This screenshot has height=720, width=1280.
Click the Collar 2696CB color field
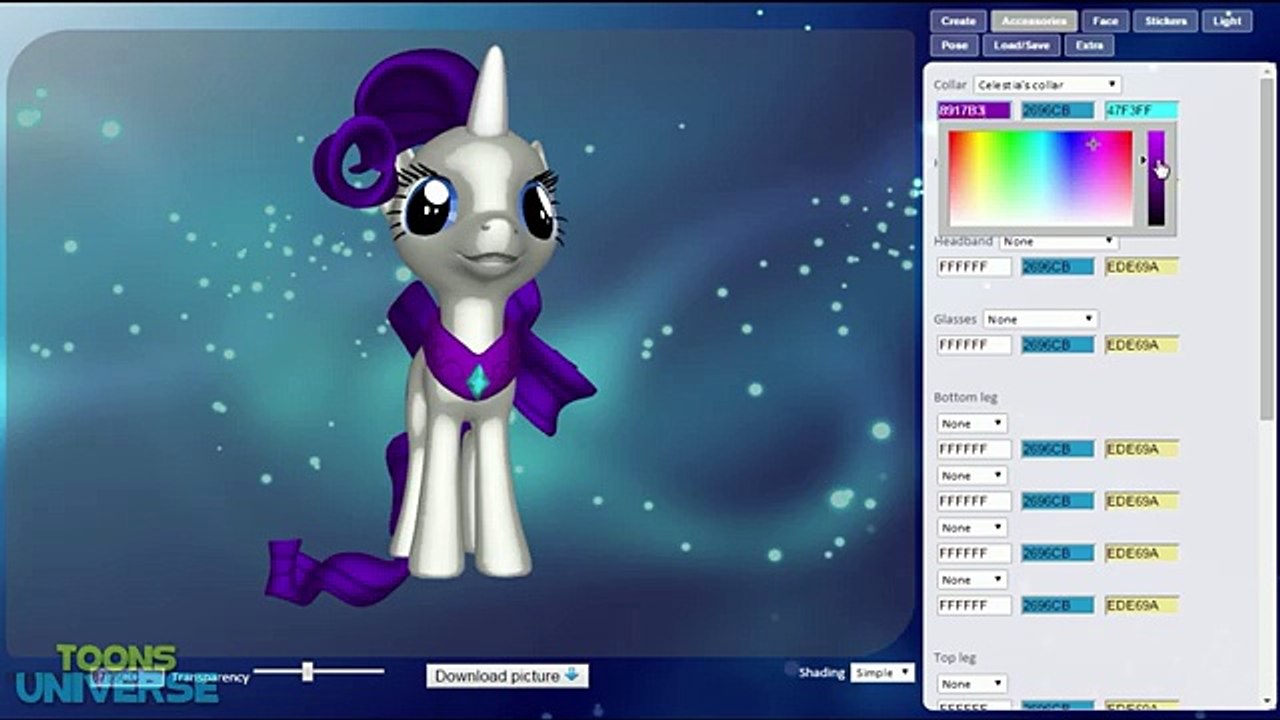pos(1058,111)
